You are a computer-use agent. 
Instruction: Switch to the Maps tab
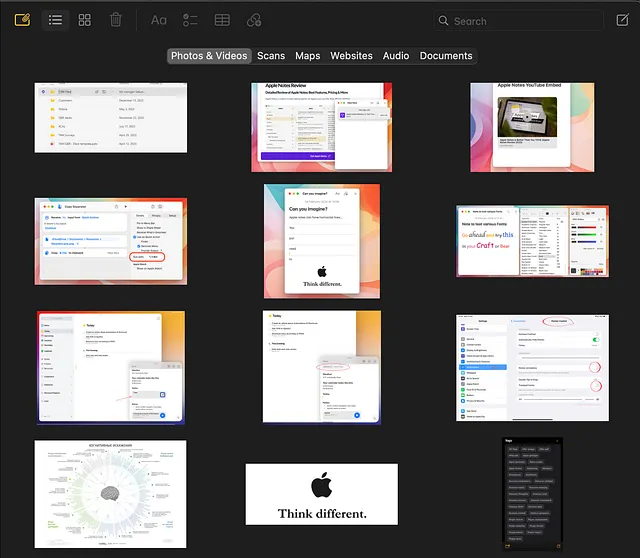(308, 56)
